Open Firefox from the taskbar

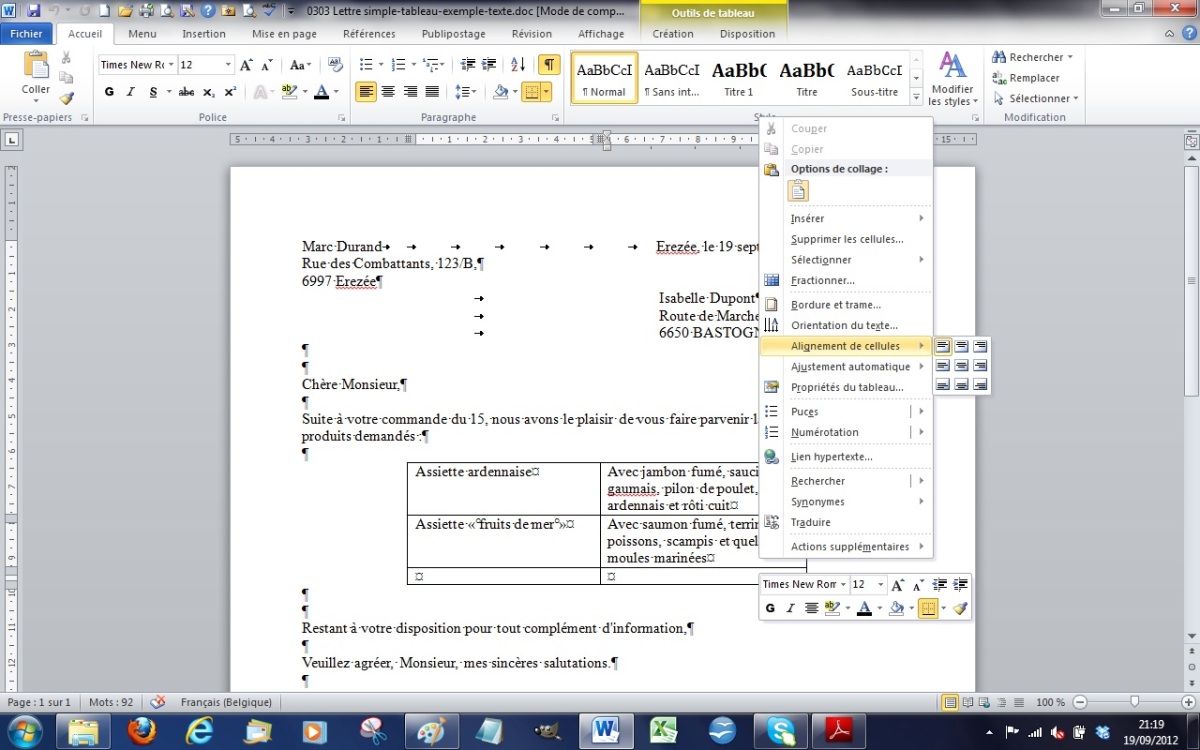(142, 731)
